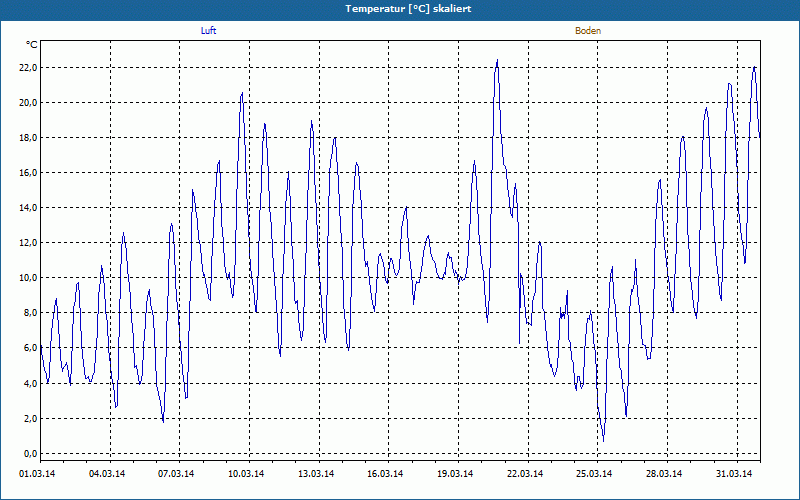The image size is (800, 500).
Task: Click the highest temperature peak above 22 °C
Action: coord(497,60)
